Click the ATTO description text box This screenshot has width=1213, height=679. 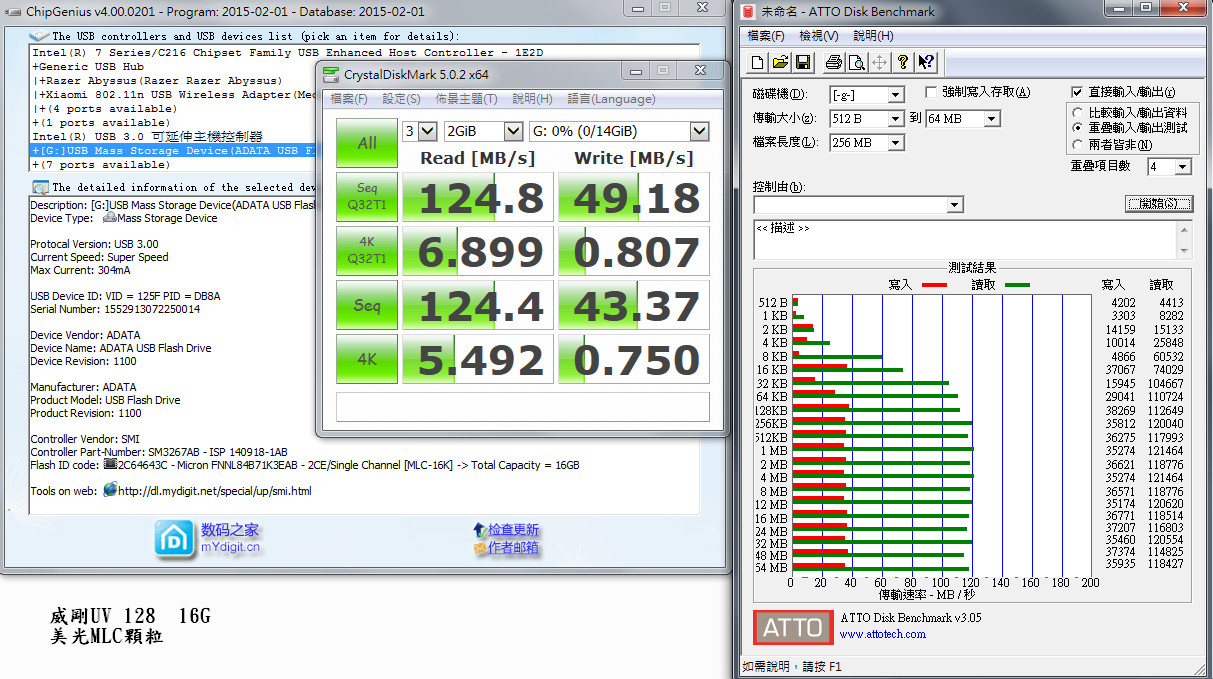[x=964, y=240]
